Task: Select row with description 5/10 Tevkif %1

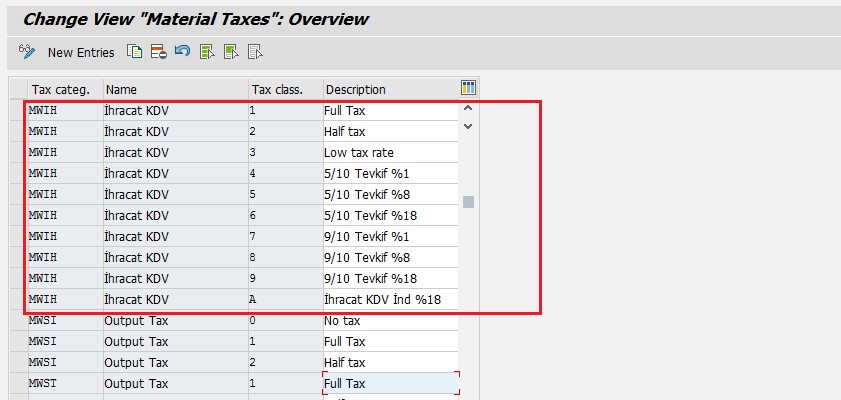Action: click(x=17, y=173)
